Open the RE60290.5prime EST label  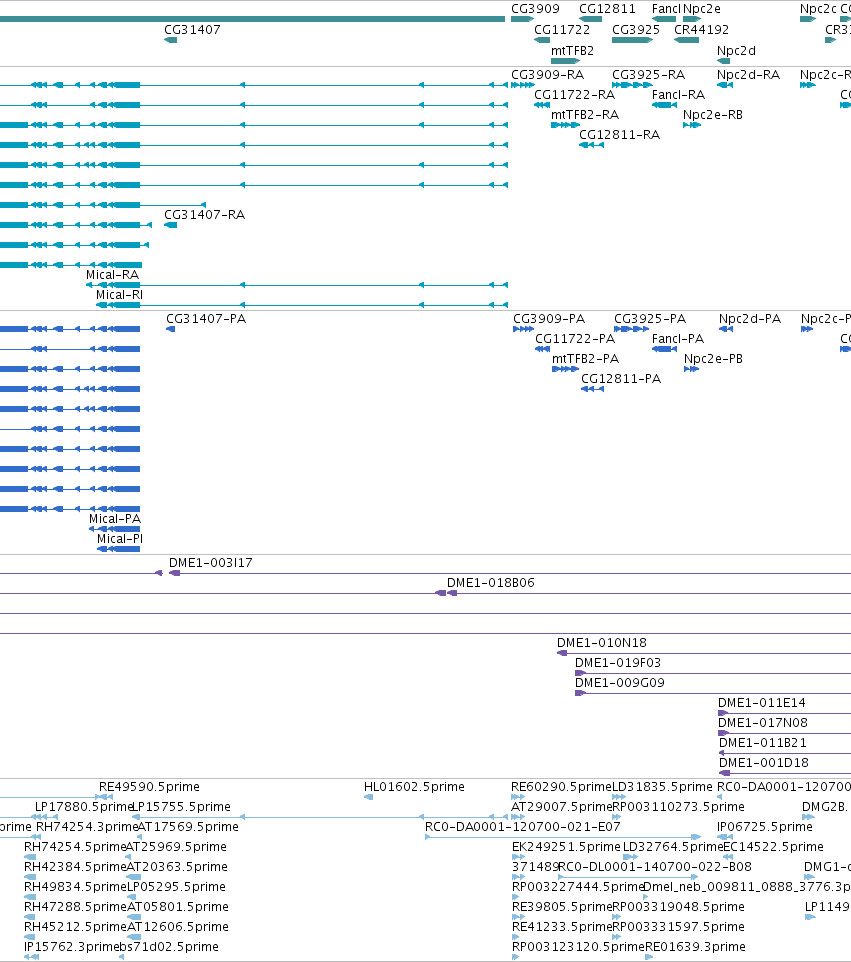[561, 787]
